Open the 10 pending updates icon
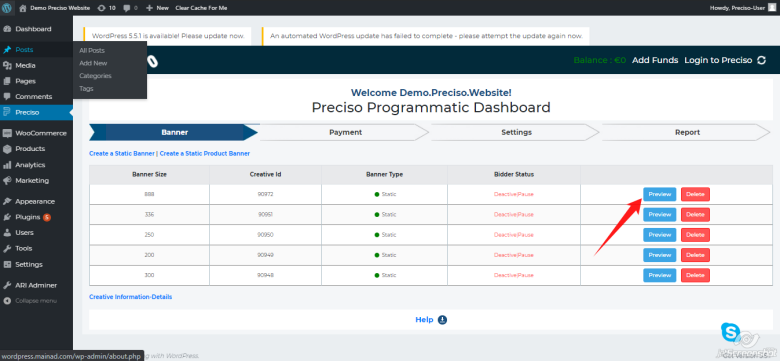This screenshot has width=780, height=362. 107,8
